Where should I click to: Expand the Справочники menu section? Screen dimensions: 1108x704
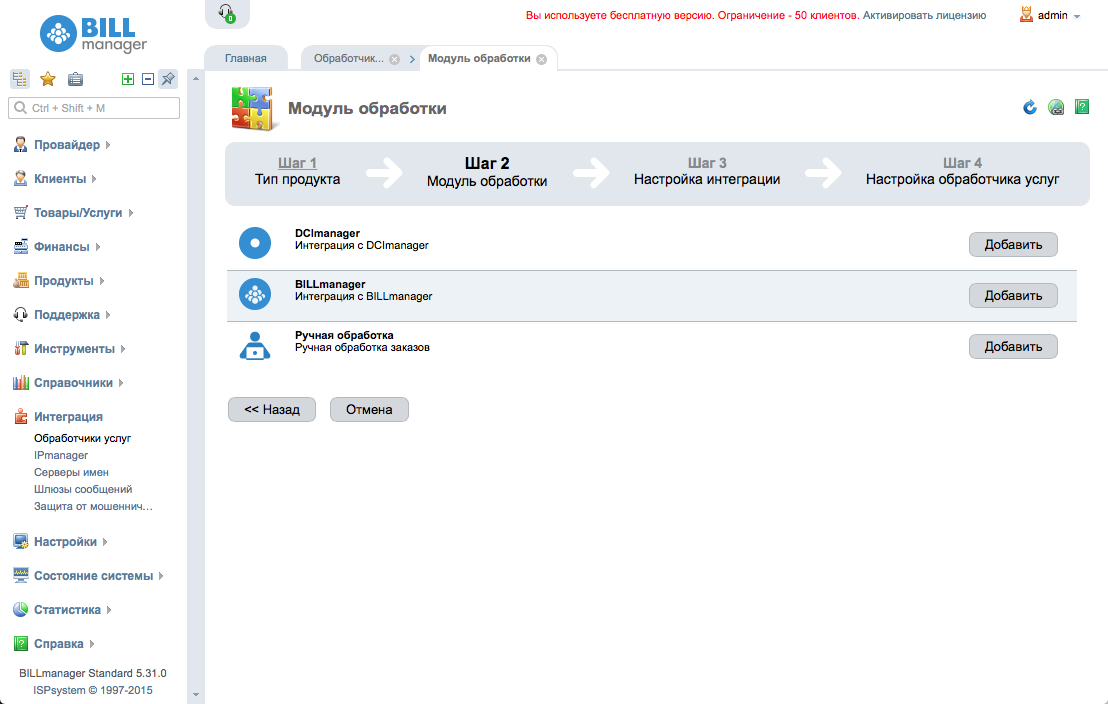point(121,382)
